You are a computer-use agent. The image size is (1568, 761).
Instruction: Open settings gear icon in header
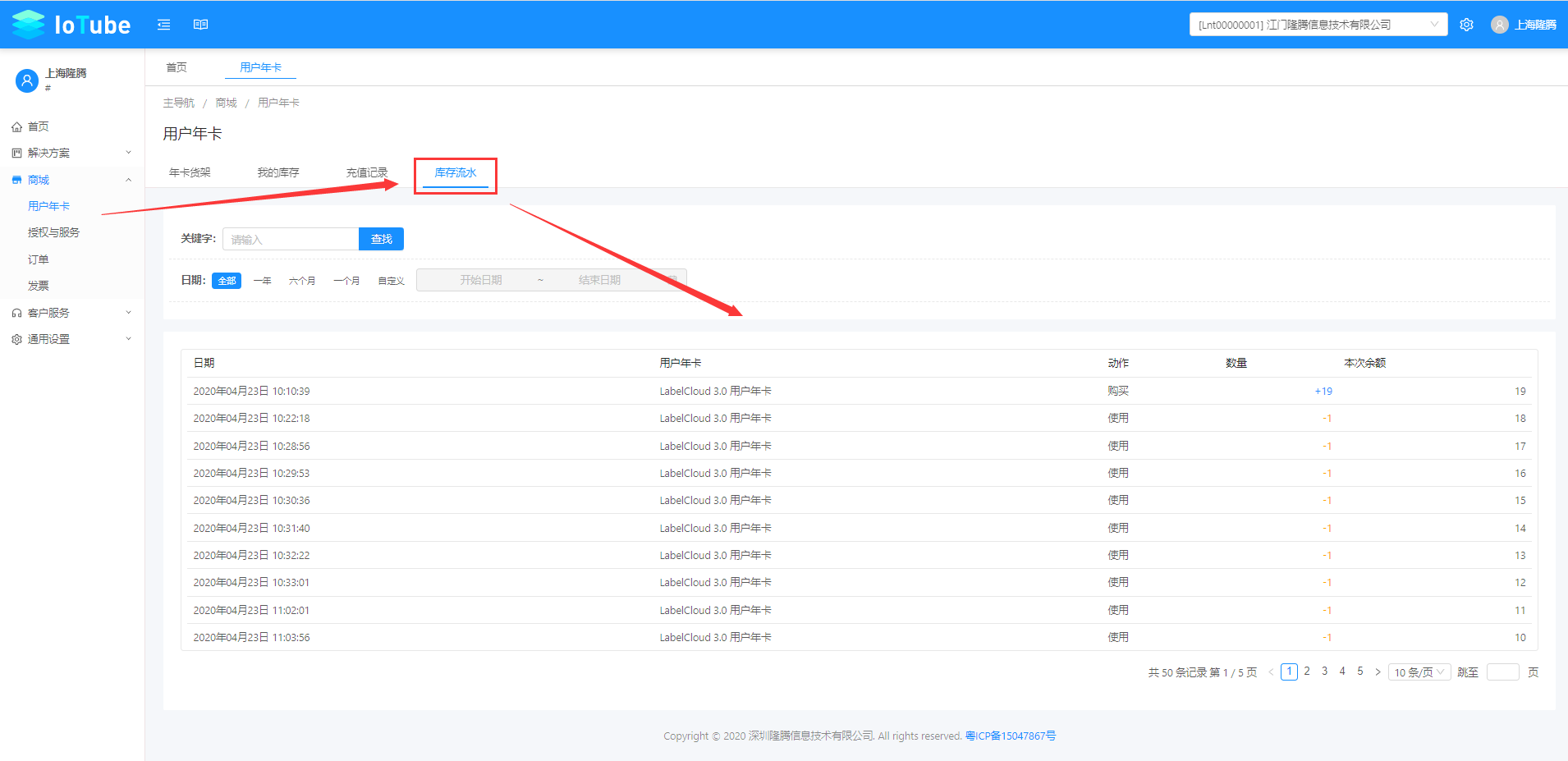click(1467, 25)
